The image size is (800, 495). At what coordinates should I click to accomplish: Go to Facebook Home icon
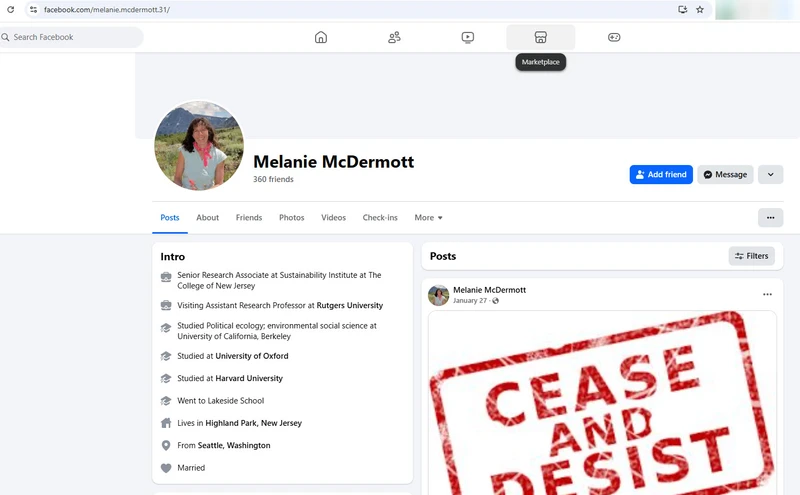(321, 37)
